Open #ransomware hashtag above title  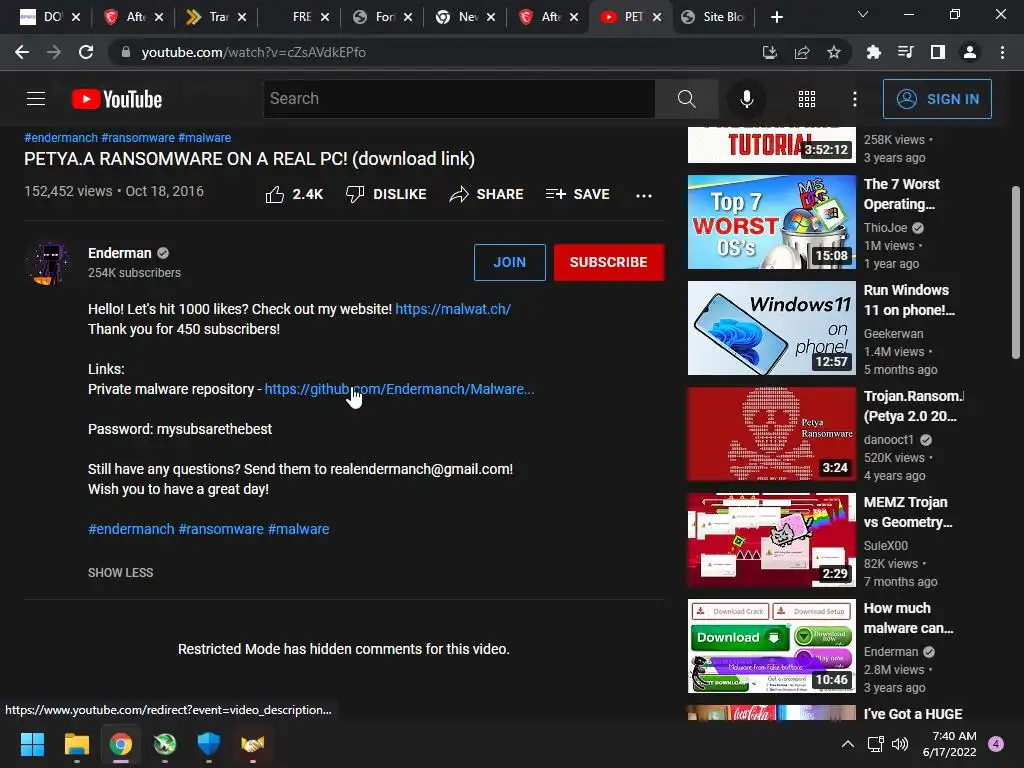click(x=138, y=138)
